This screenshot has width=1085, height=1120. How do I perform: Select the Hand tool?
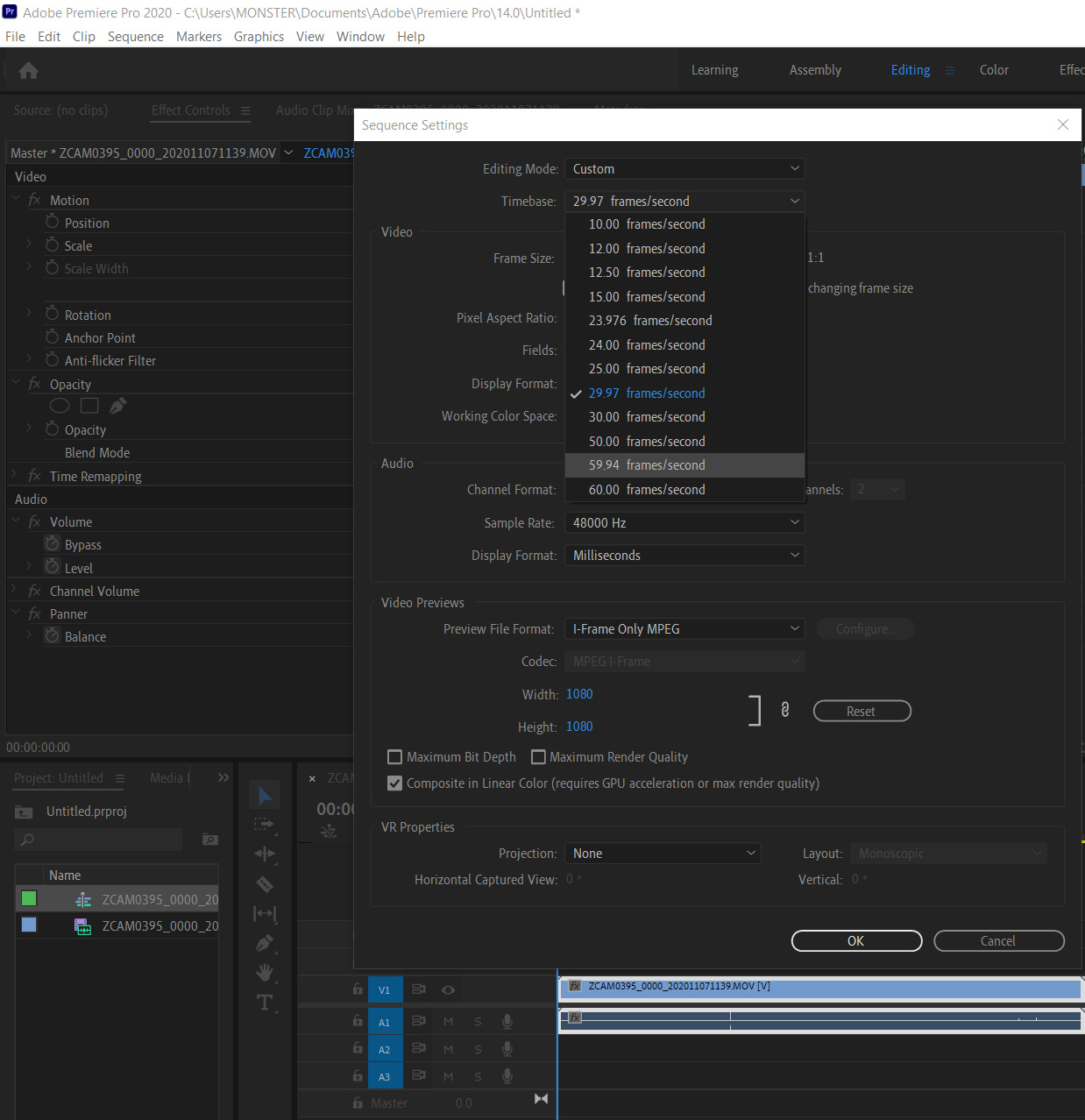point(265,973)
